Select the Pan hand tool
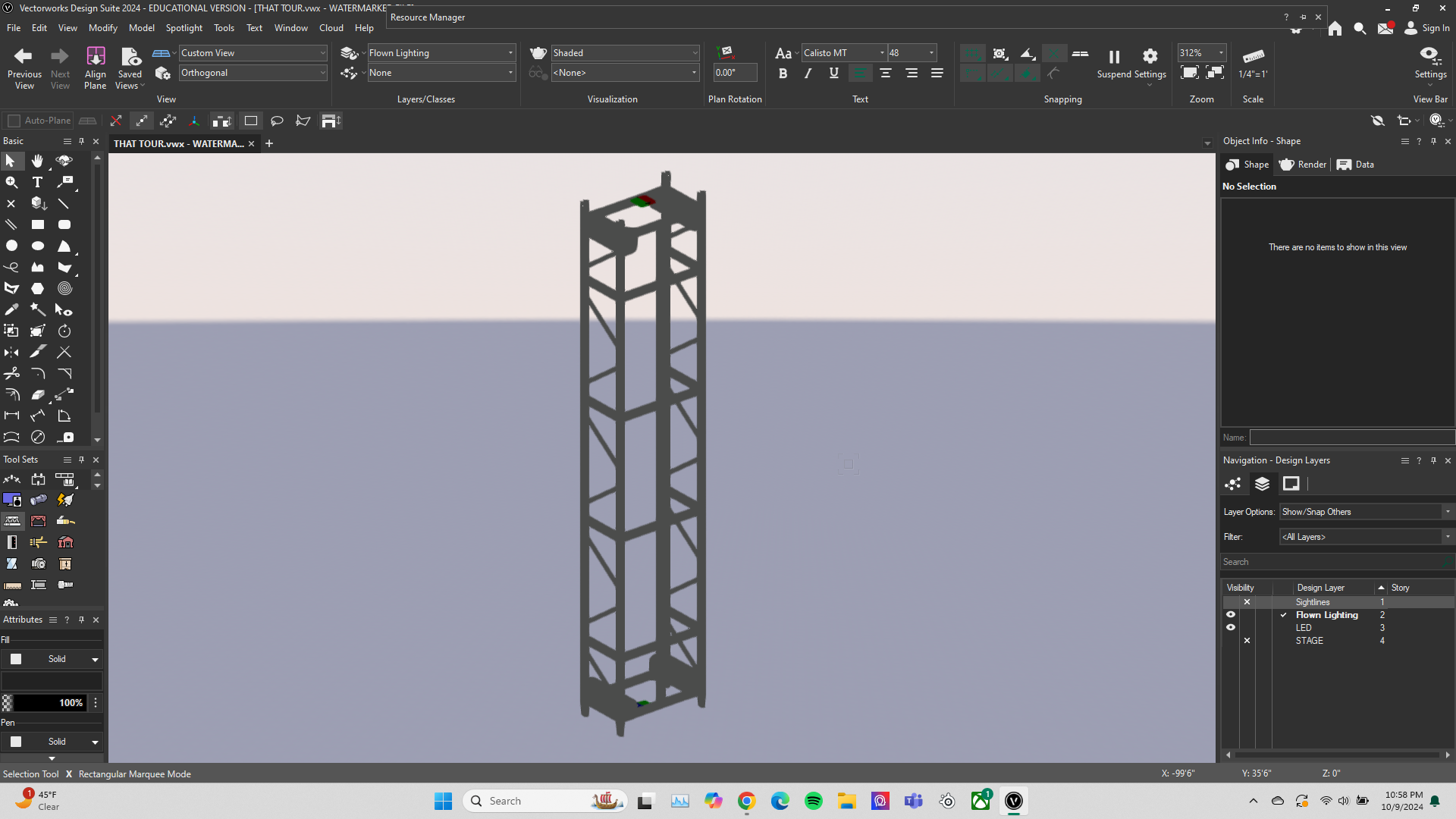This screenshot has width=1456, height=819. click(37, 161)
